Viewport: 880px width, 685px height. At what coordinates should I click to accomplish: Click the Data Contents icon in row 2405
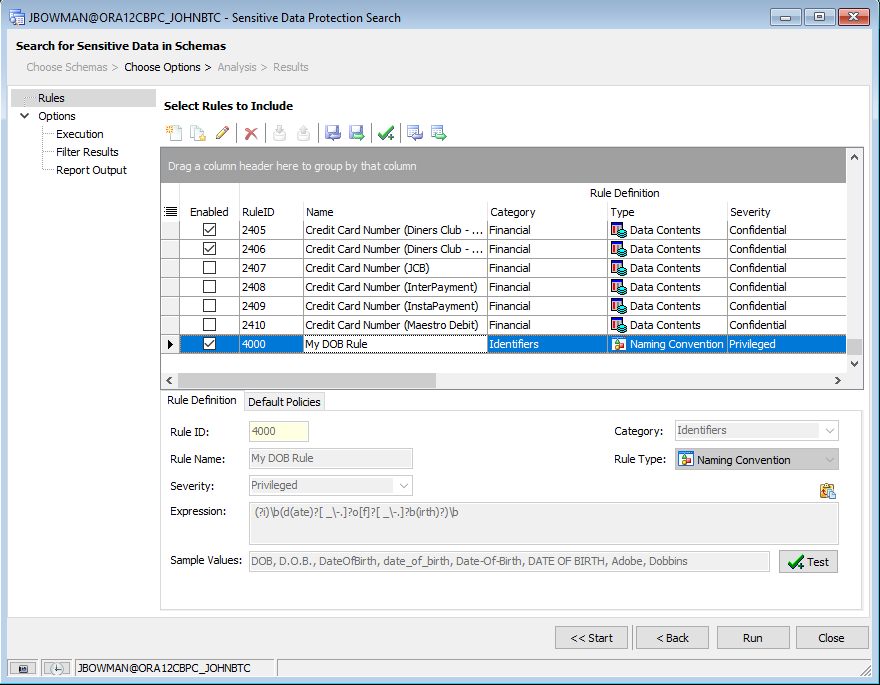tap(618, 230)
